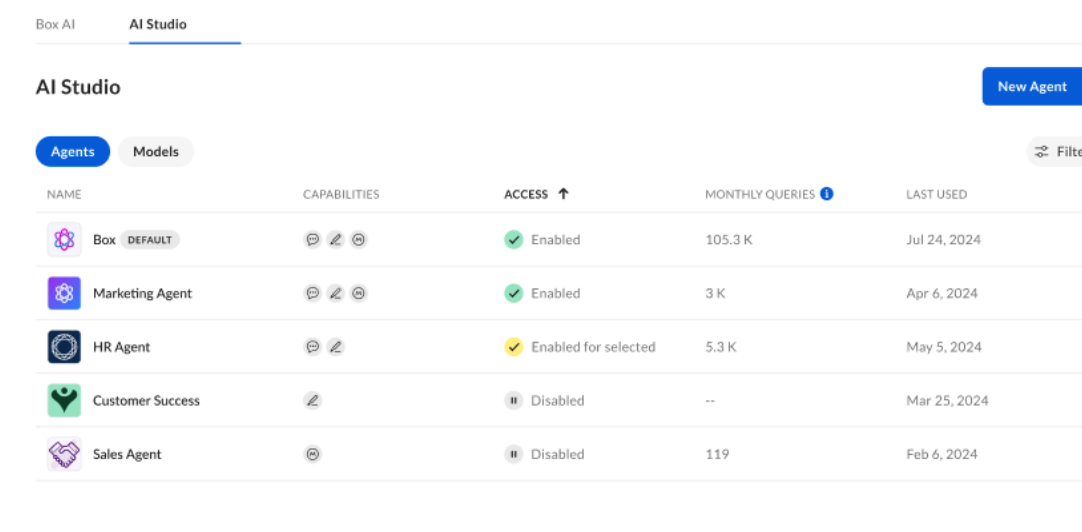The height and width of the screenshot is (532, 1082).
Task: Open the Marketing Agent name link
Action: point(142,293)
